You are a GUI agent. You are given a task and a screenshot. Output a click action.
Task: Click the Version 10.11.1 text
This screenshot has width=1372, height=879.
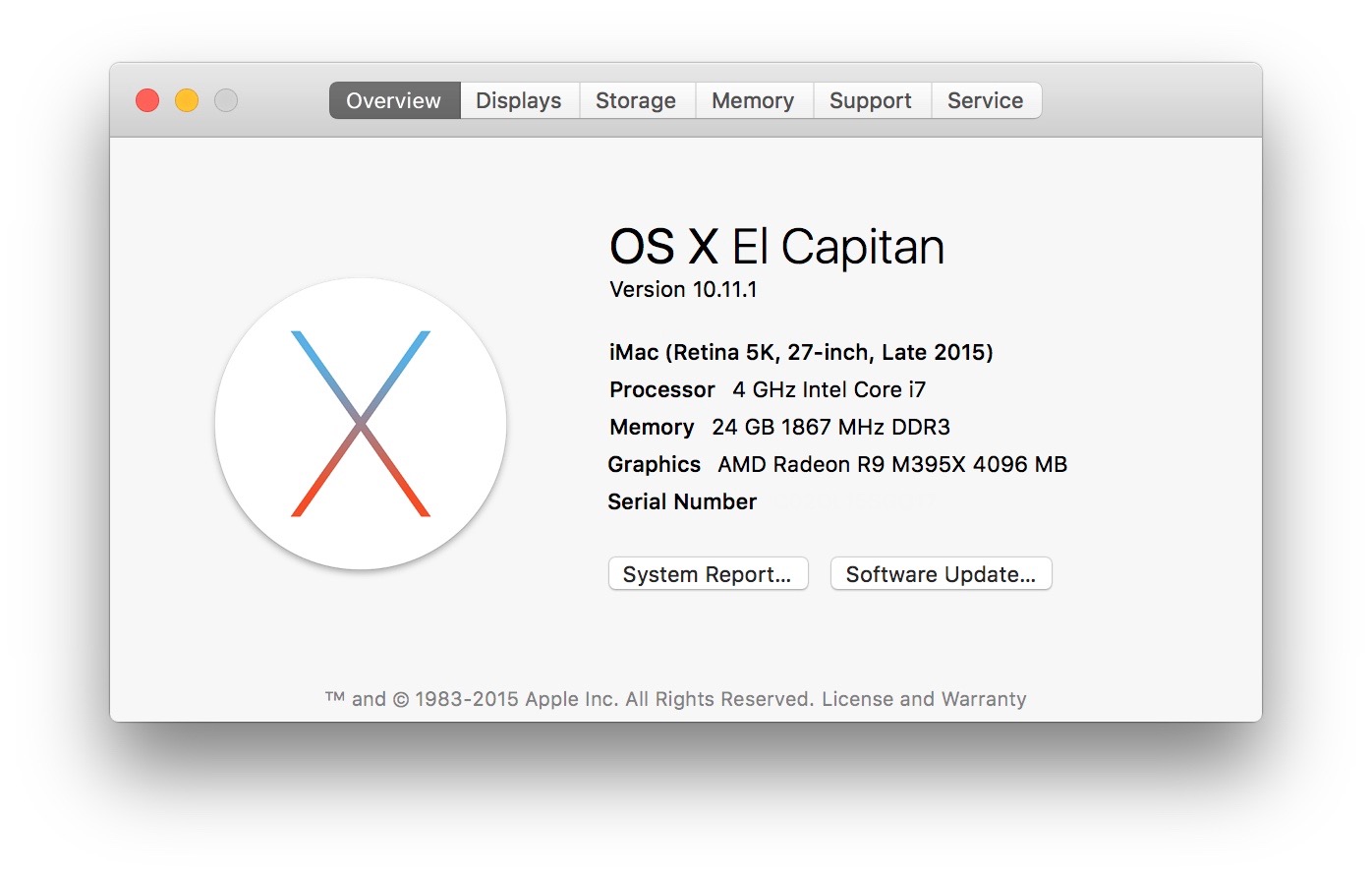tap(683, 290)
